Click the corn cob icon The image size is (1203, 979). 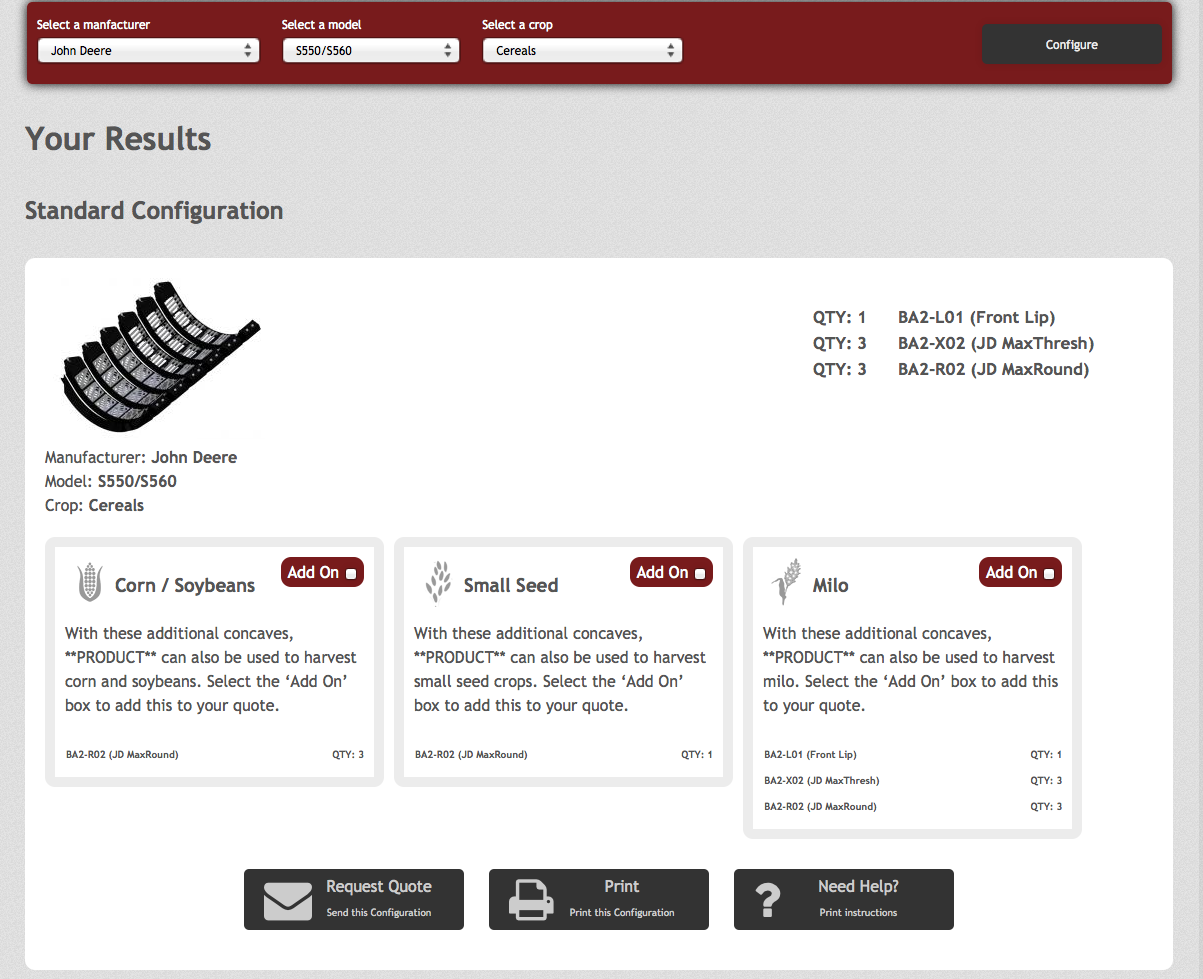(90, 582)
